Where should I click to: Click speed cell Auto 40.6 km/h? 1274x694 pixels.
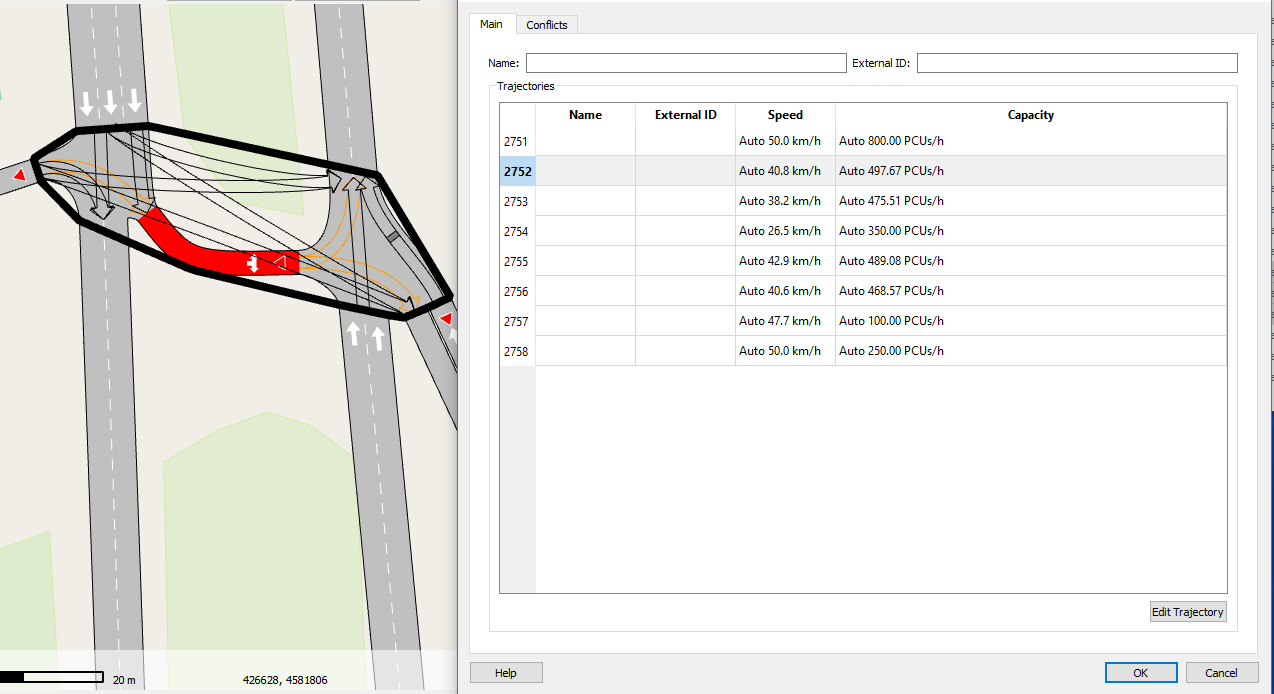pos(785,291)
